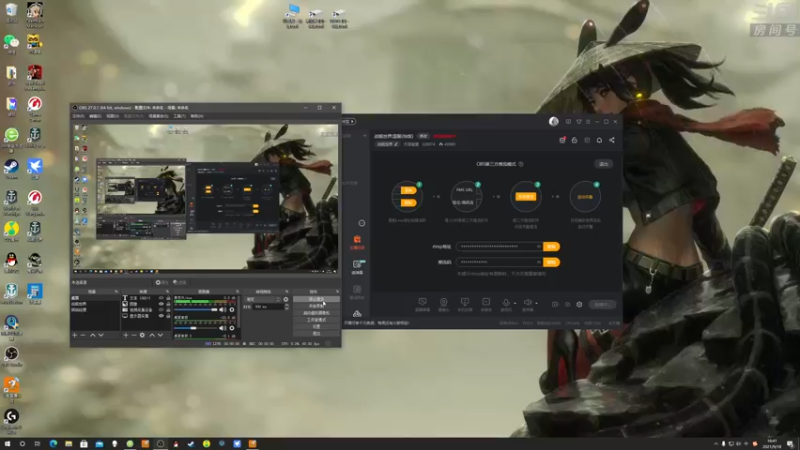Open third menu (View) in OBS menu bar
The image size is (800, 450).
click(112, 116)
